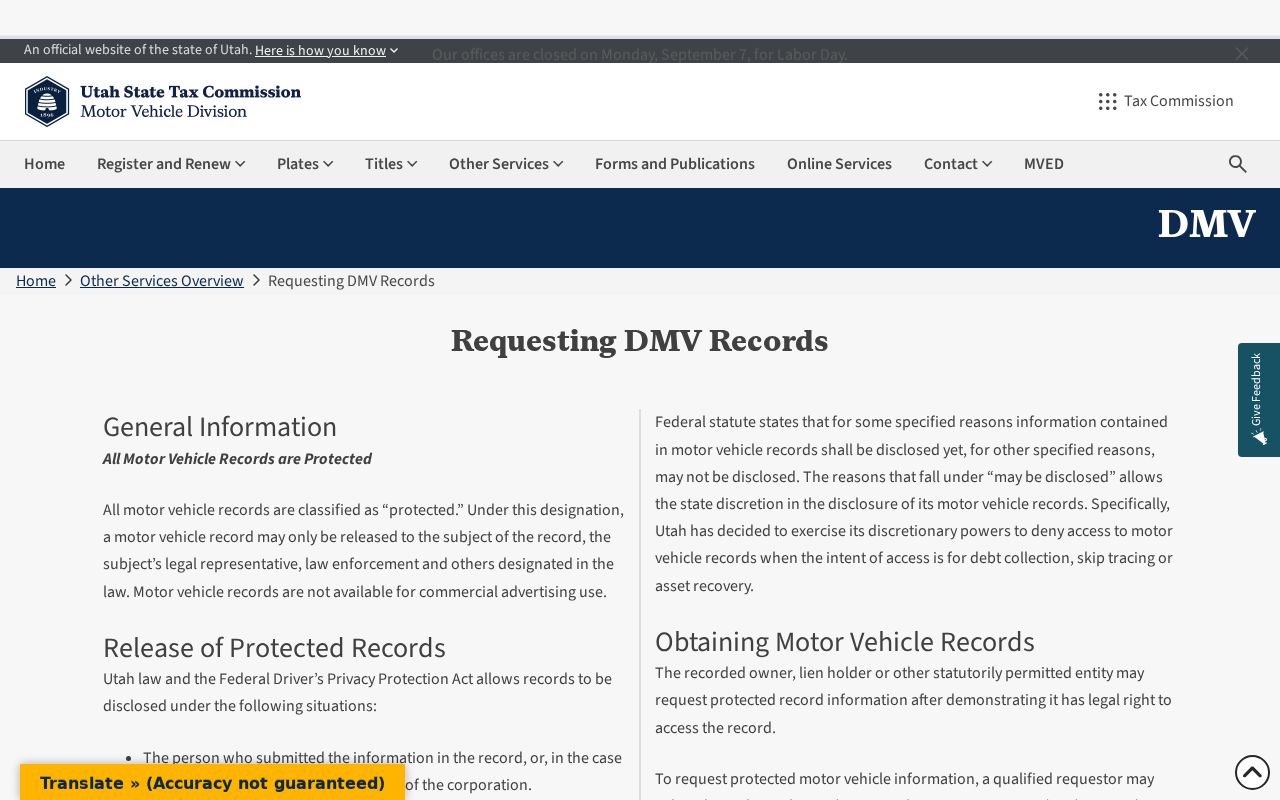
Task: Click the 'Requesting DMV Records' page heading
Action: tap(640, 341)
